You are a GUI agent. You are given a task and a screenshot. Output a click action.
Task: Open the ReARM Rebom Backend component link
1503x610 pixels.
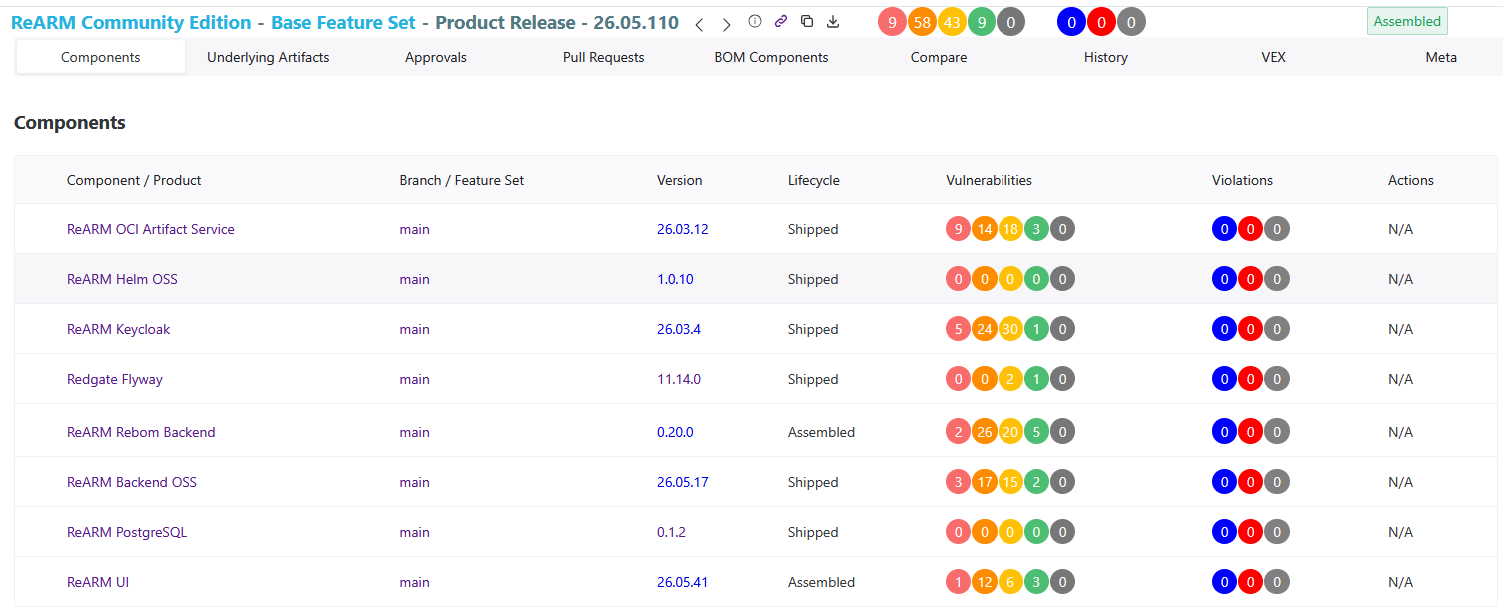point(141,432)
